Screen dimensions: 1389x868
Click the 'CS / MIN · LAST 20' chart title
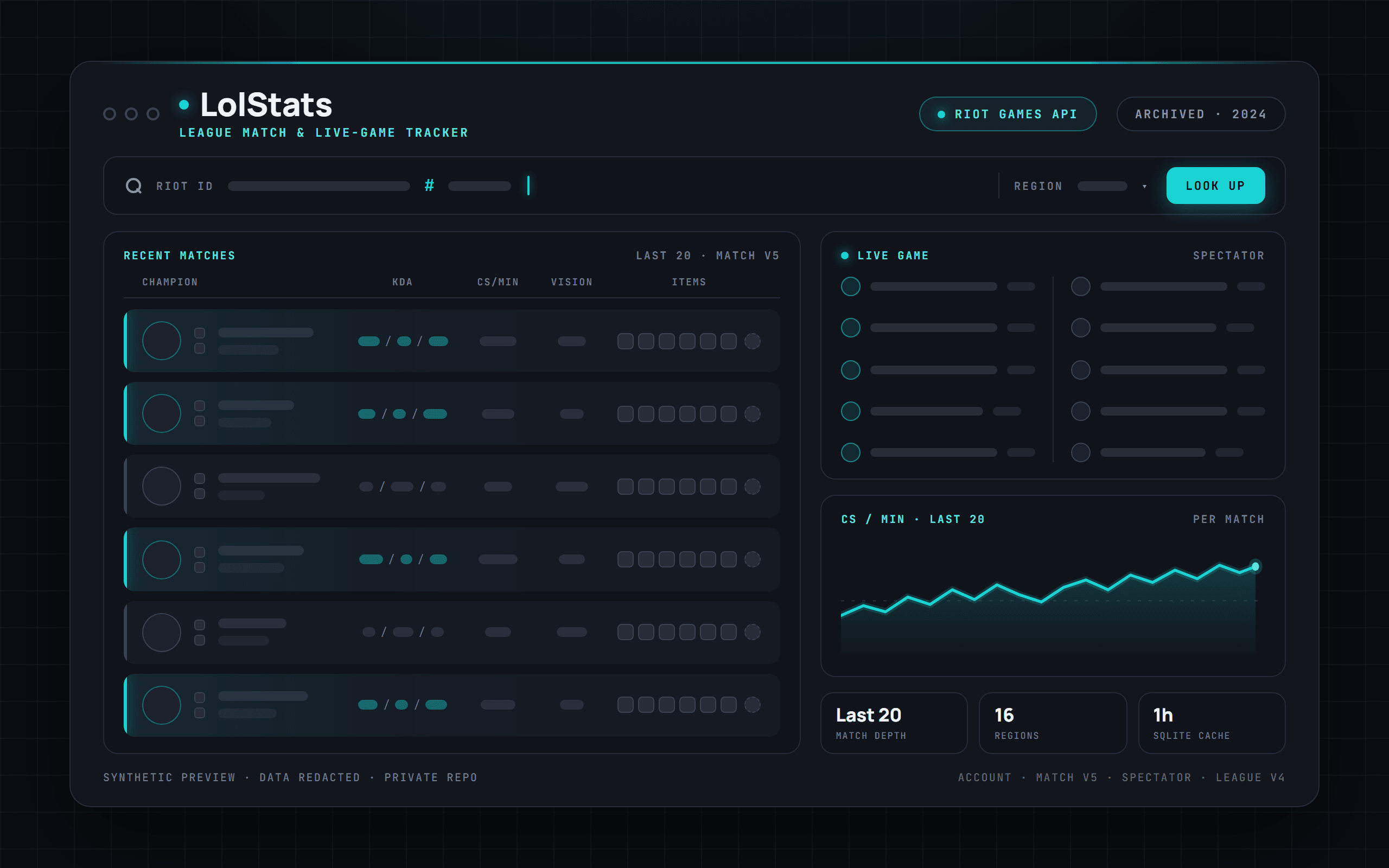tap(913, 519)
